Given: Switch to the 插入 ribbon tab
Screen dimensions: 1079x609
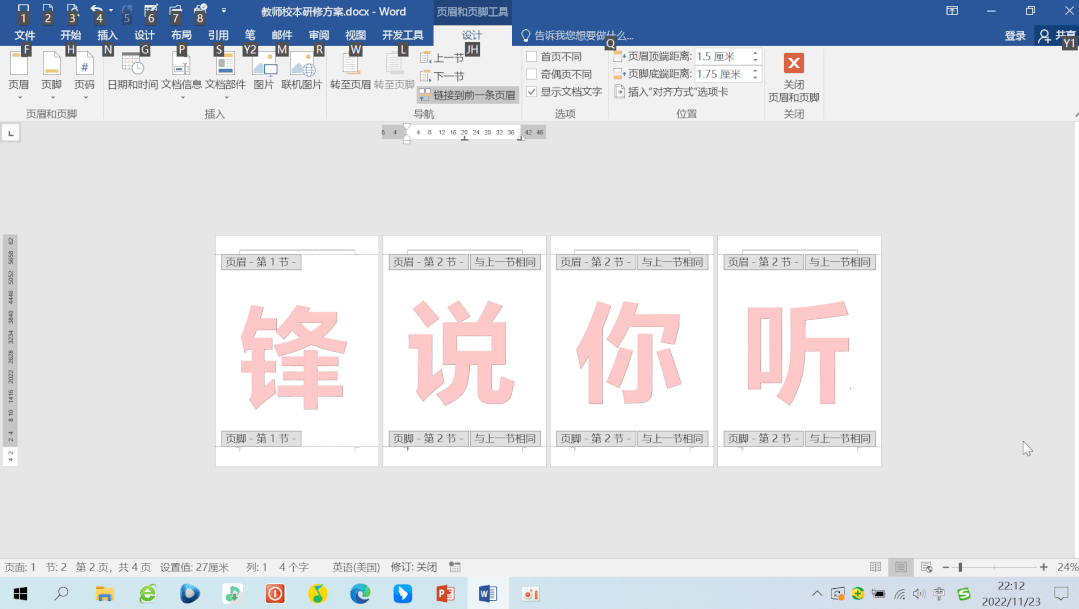Looking at the screenshot, I should 106,33.
